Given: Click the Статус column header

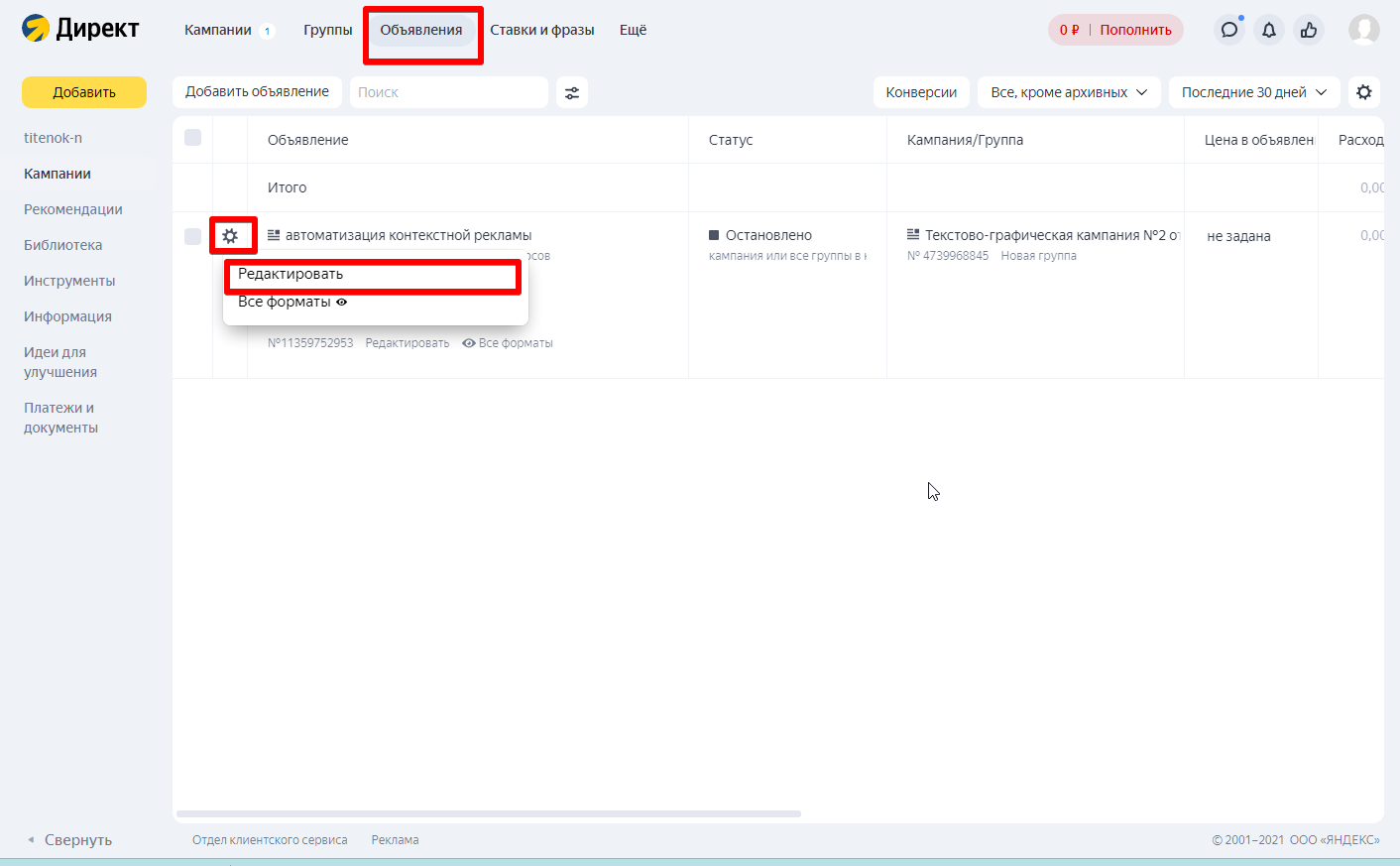Looking at the screenshot, I should click(731, 140).
